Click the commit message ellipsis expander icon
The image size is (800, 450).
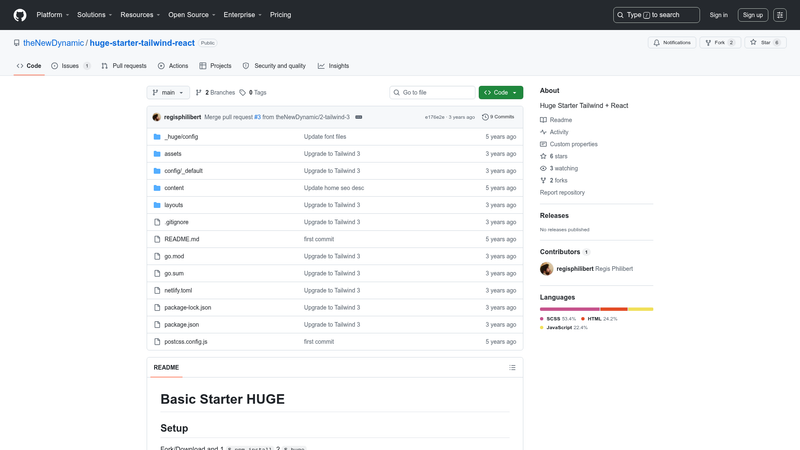(359, 117)
